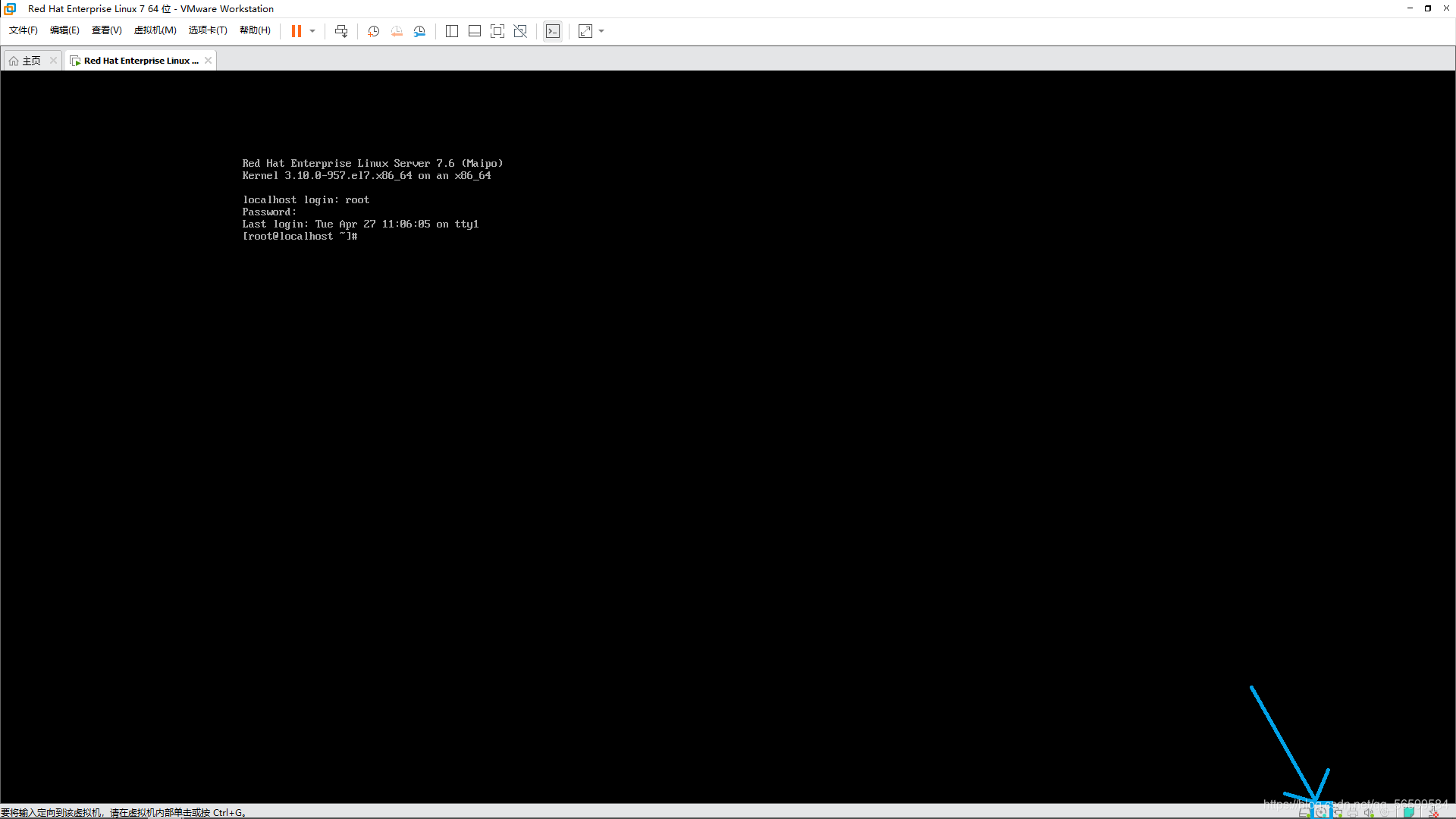Pause the virtual machine with the orange pause button
The height and width of the screenshot is (819, 1456).
297,31
